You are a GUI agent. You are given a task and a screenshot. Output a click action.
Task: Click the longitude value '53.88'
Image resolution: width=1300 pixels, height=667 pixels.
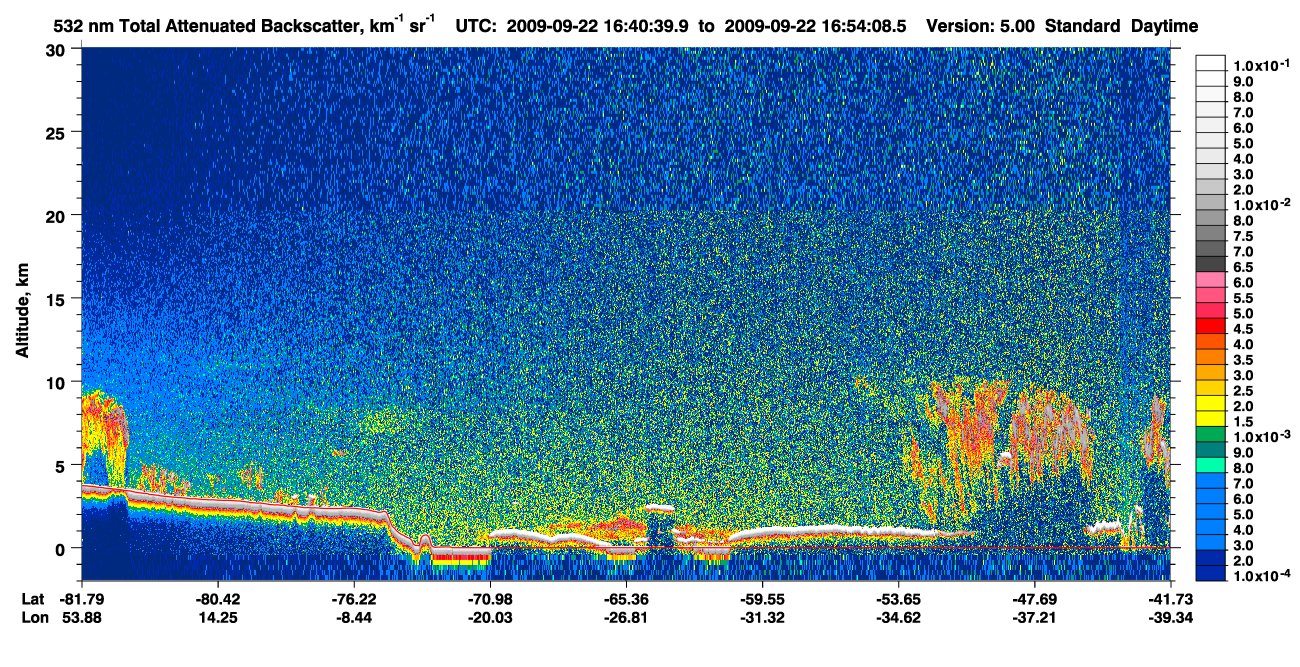[81, 618]
